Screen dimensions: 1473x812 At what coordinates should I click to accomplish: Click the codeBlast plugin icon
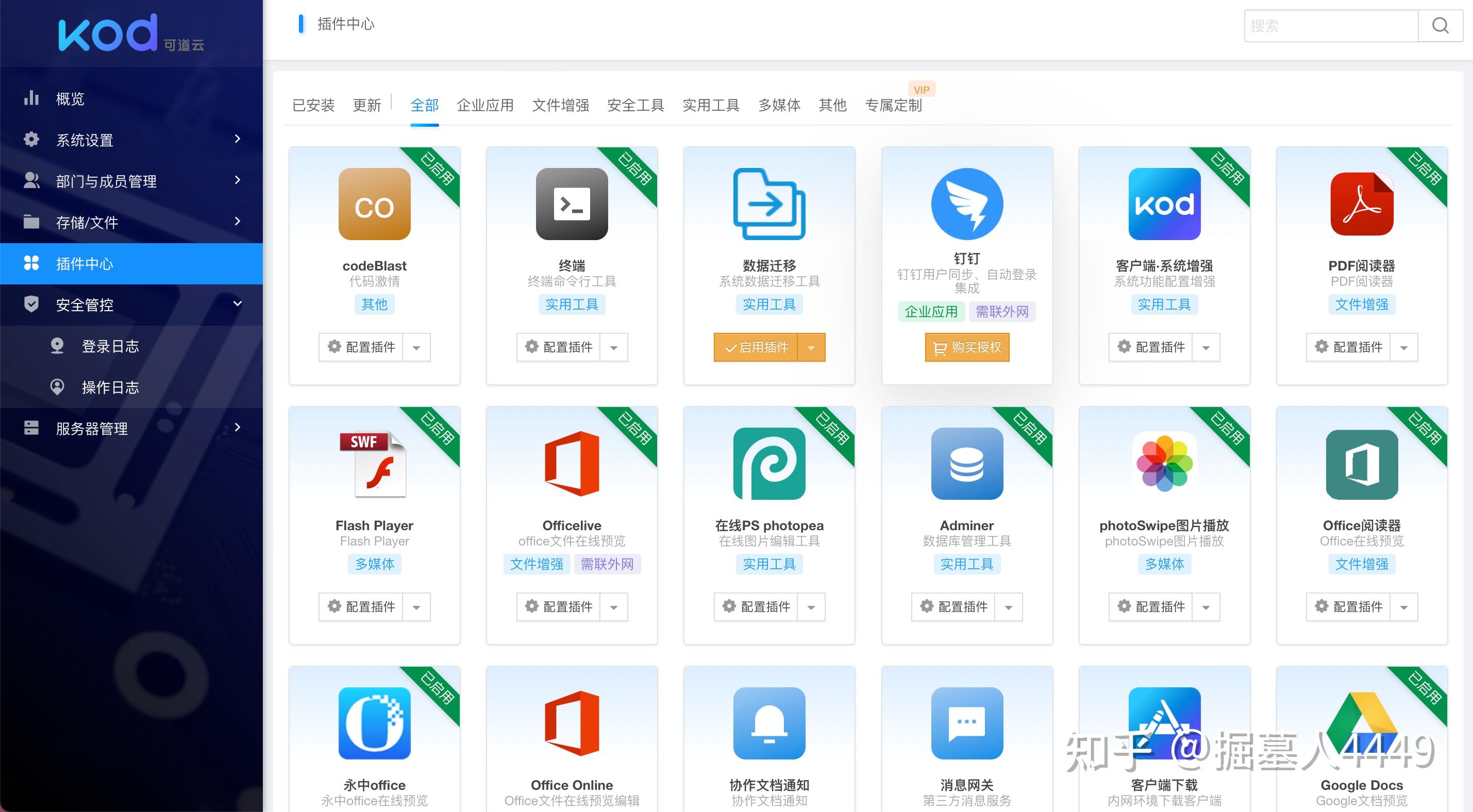pyautogui.click(x=374, y=204)
